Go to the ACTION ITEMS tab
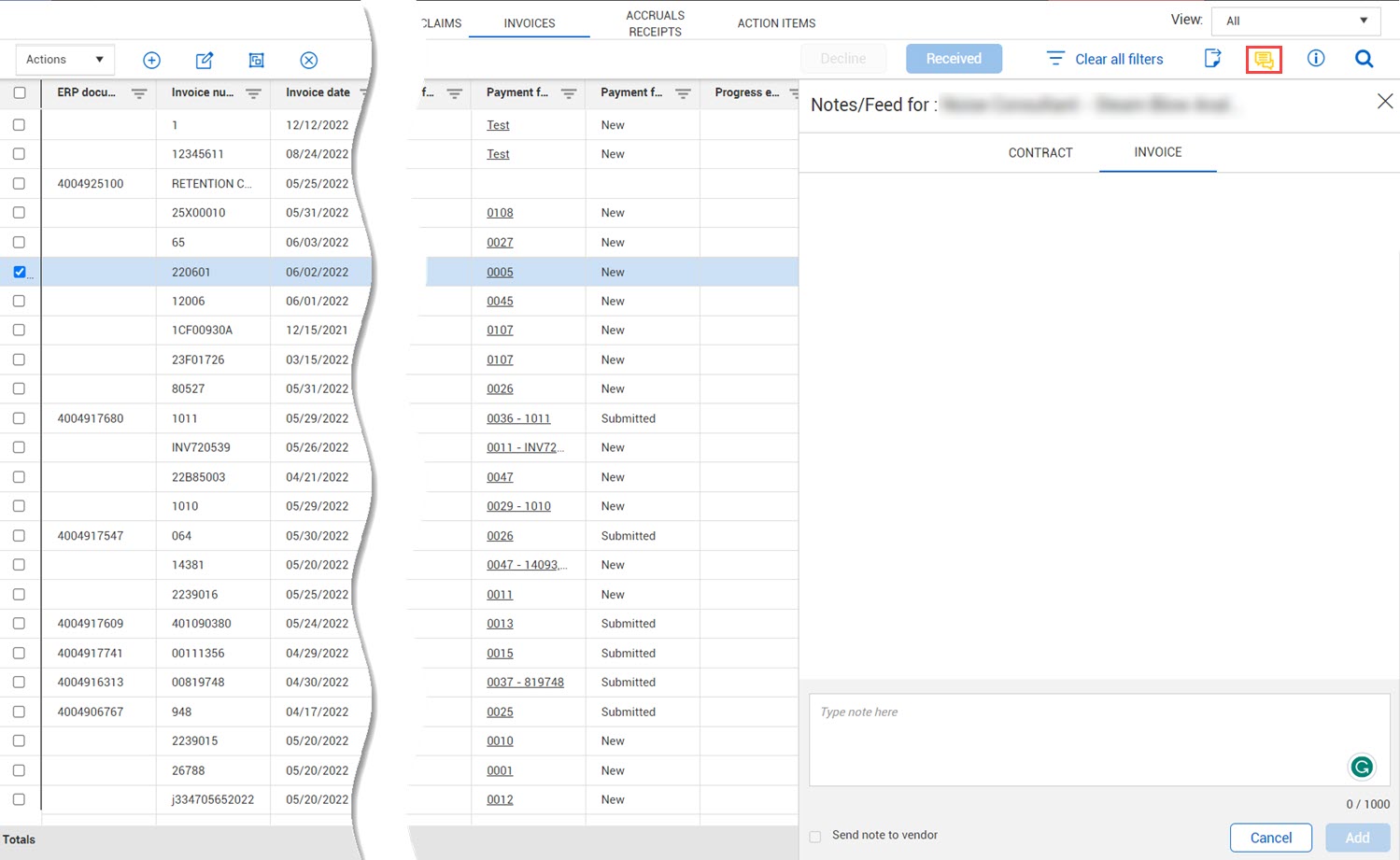1400x860 pixels. click(x=776, y=23)
